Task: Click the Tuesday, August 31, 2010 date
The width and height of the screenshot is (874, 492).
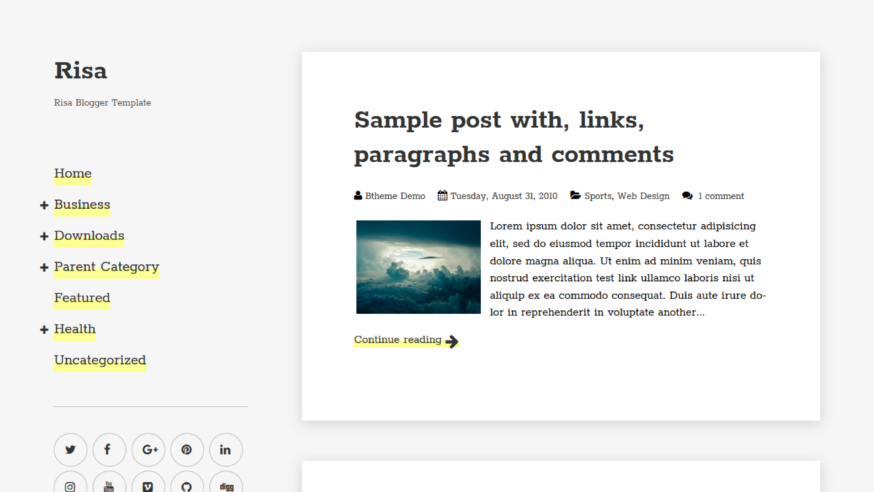Action: coord(504,196)
